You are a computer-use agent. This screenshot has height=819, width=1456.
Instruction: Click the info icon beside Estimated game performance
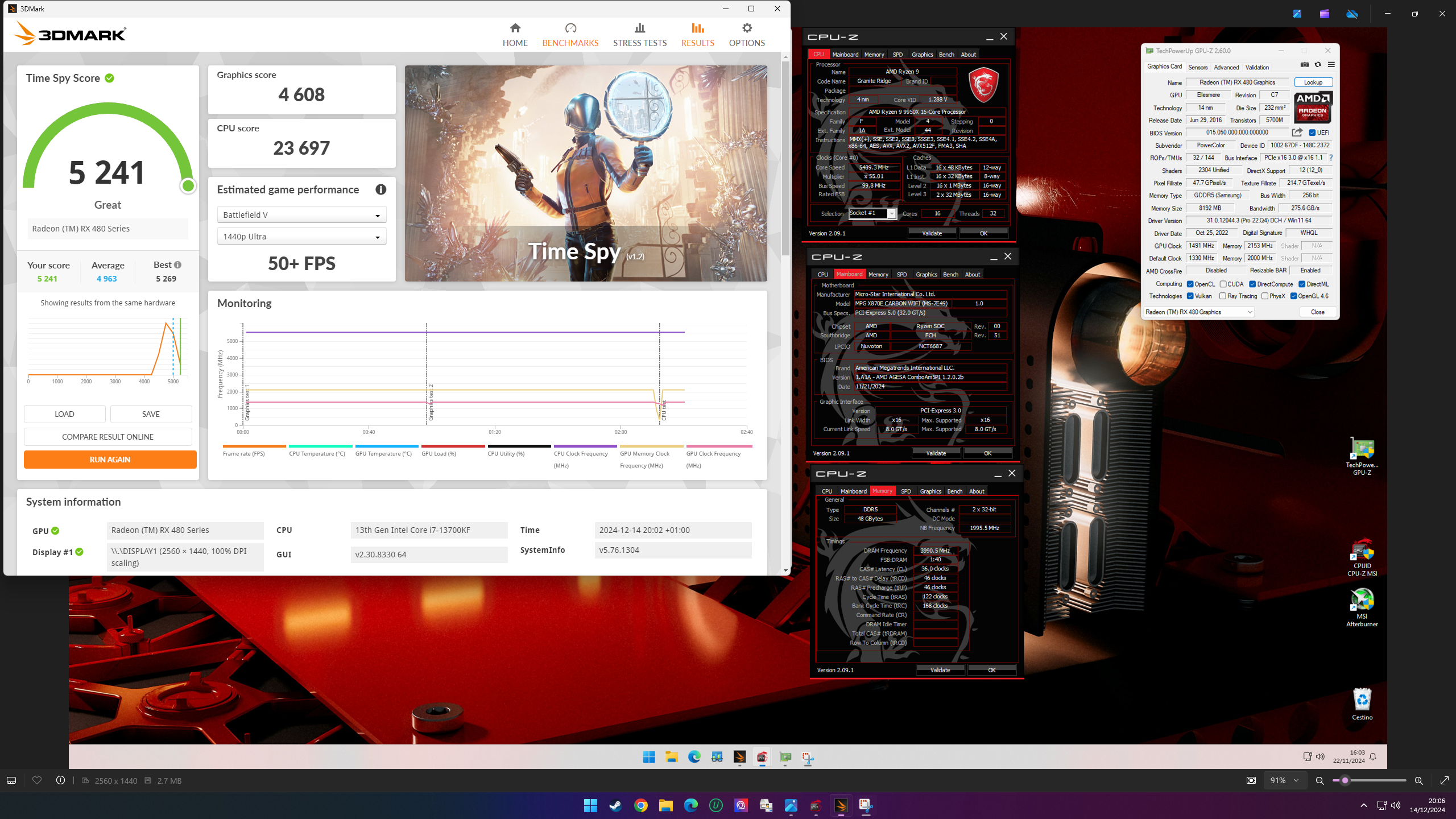(x=380, y=189)
